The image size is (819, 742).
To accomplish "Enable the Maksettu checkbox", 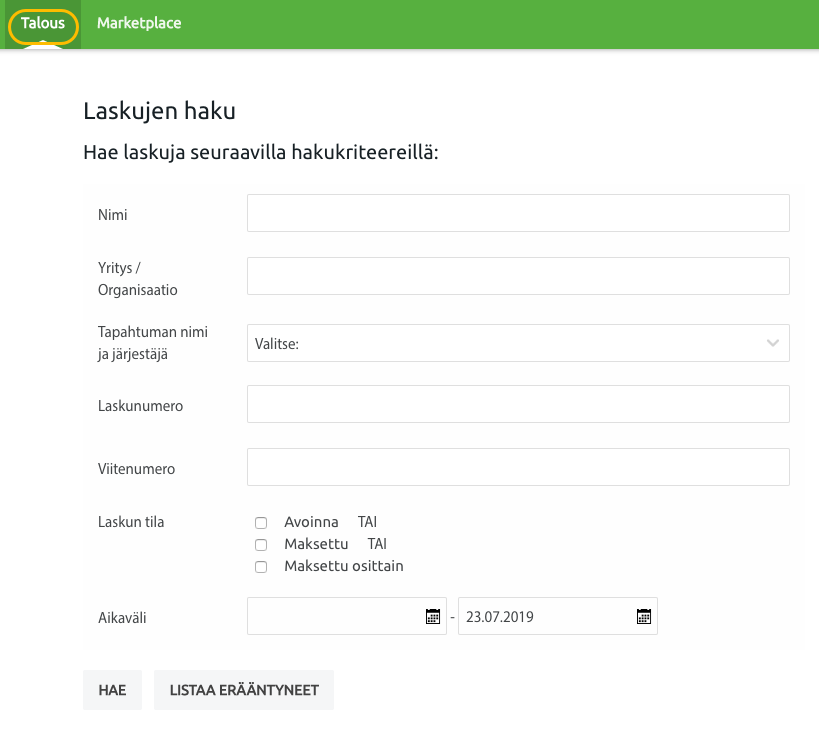I will (261, 545).
